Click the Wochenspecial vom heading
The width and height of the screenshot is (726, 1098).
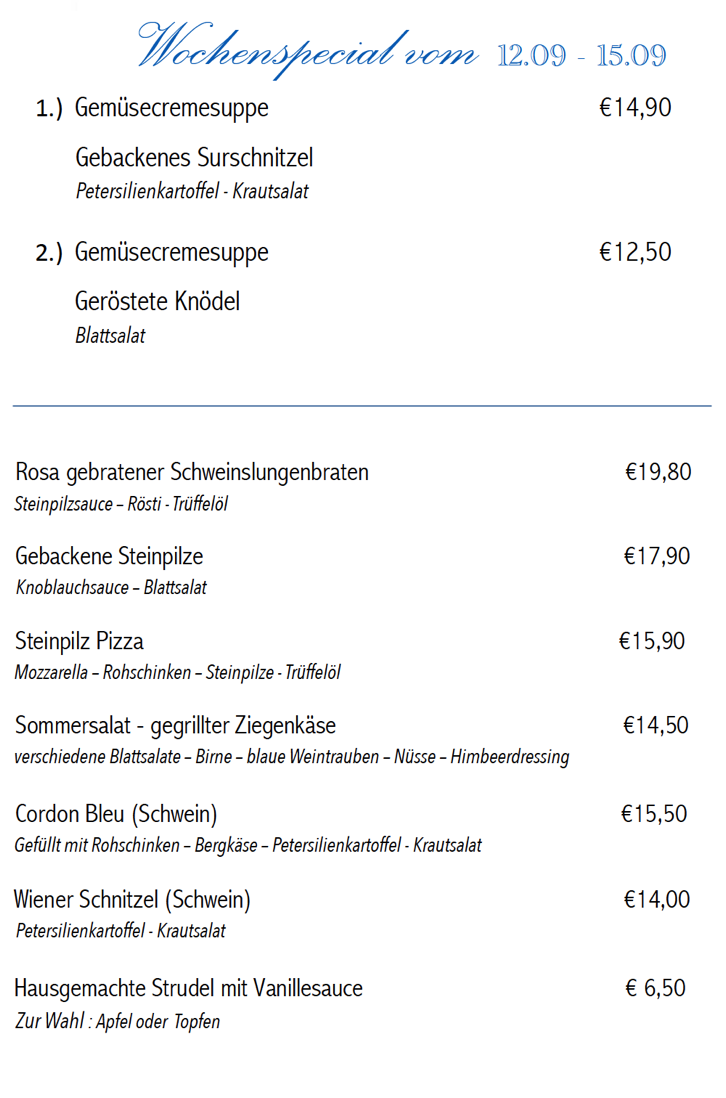tap(308, 48)
